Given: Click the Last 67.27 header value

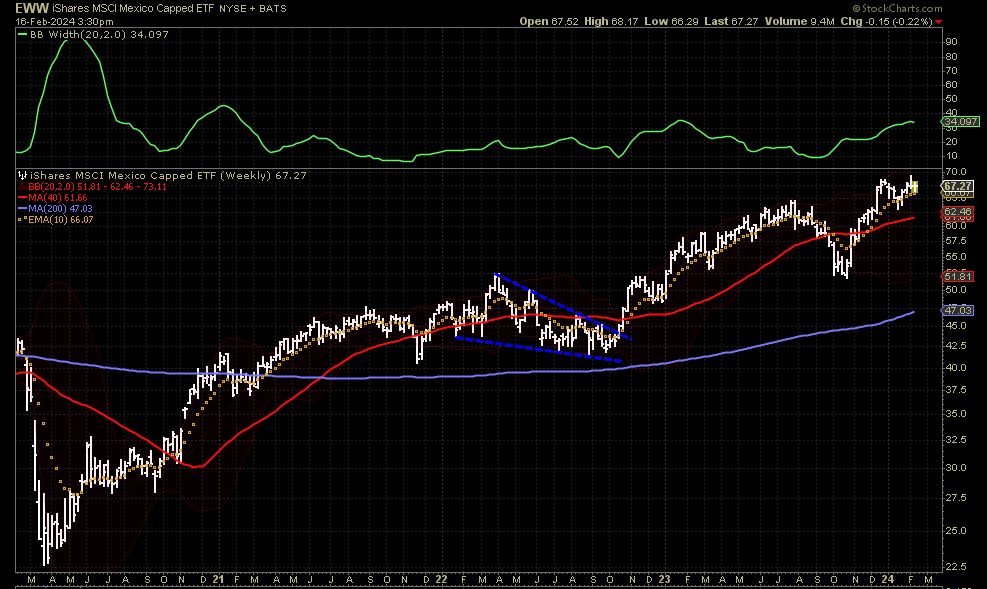Looking at the screenshot, I should tap(731, 21).
